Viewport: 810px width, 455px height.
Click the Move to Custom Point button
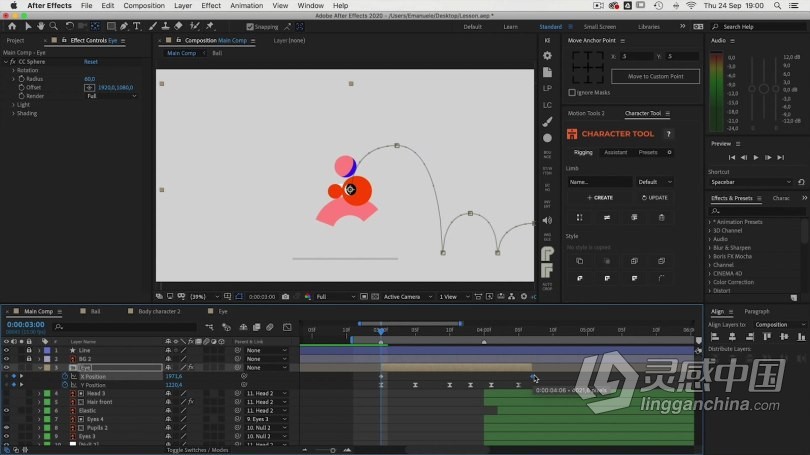pyautogui.click(x=655, y=76)
